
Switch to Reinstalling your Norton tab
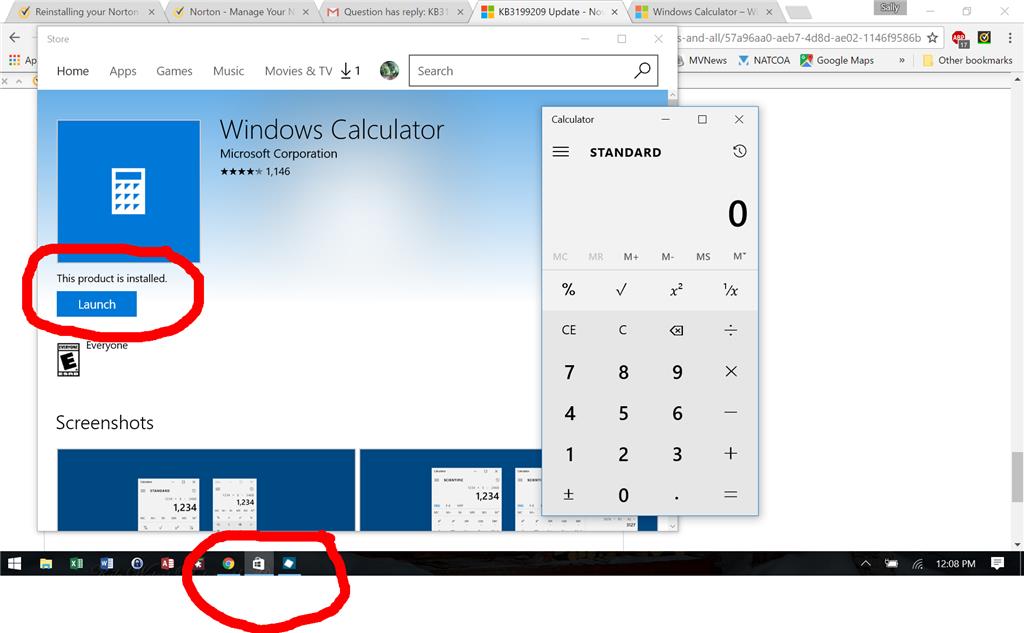tap(86, 12)
